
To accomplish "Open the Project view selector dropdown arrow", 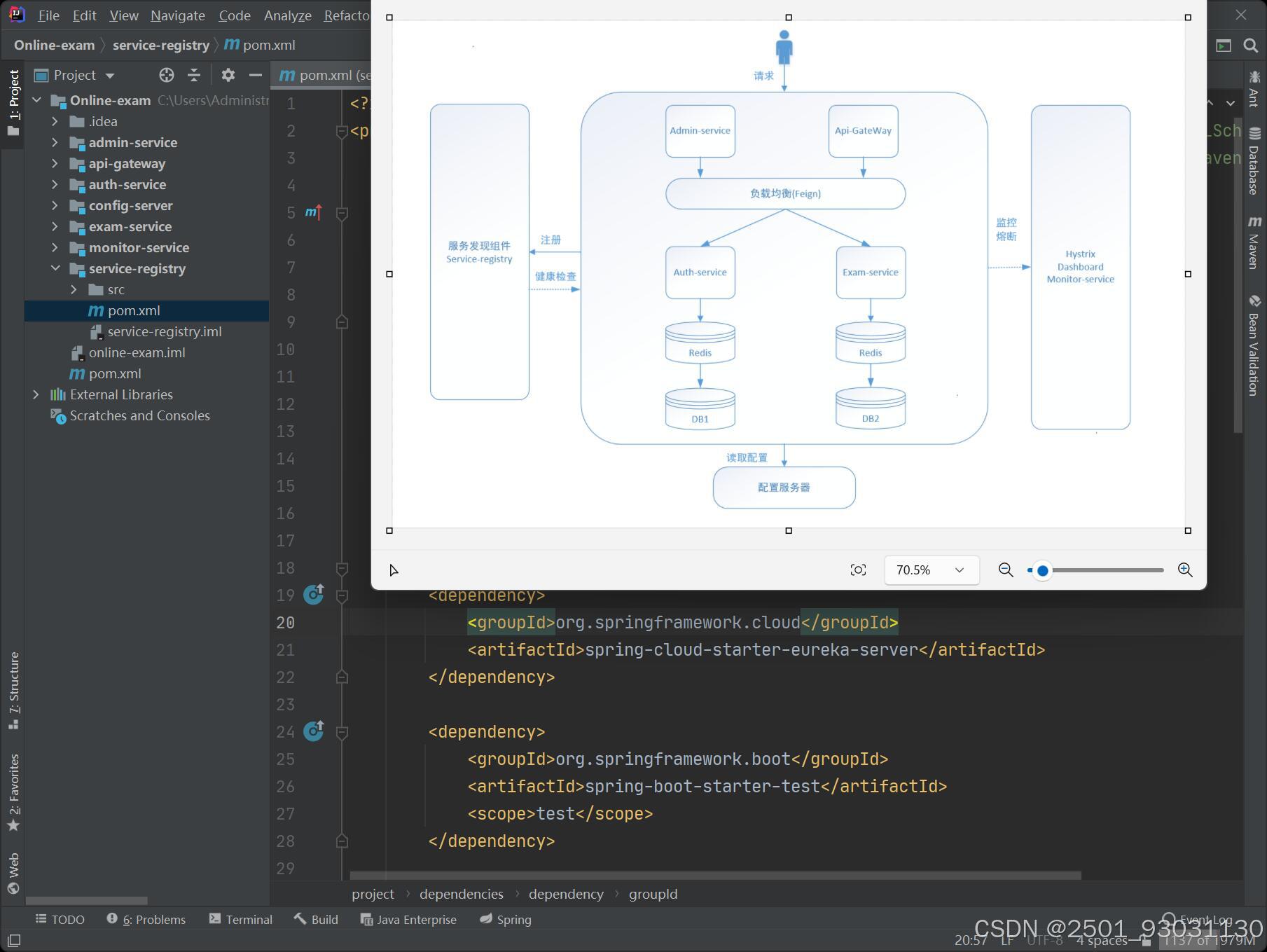I will coord(110,76).
